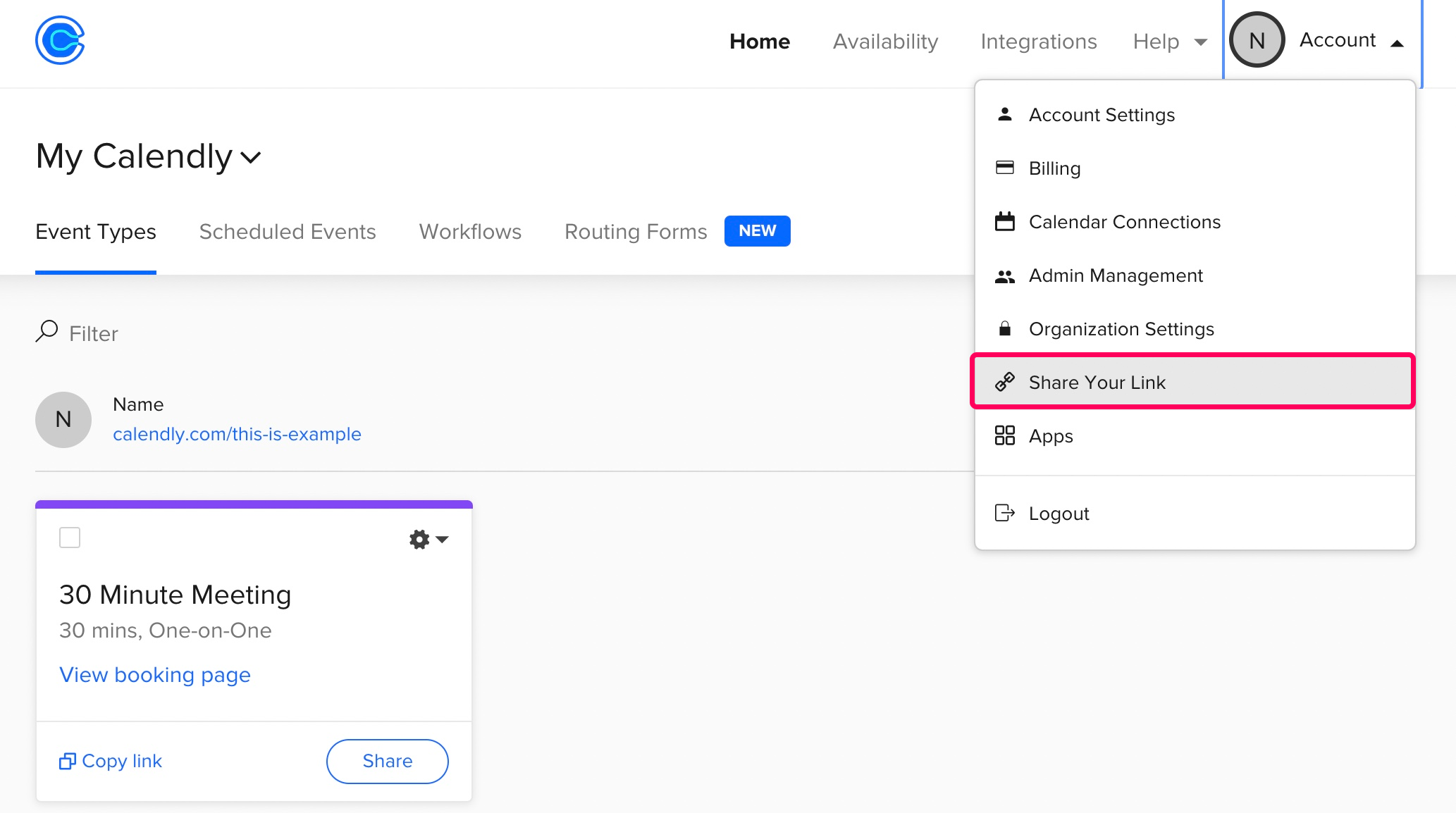Click the Organization Settings lock icon

tap(1005, 328)
